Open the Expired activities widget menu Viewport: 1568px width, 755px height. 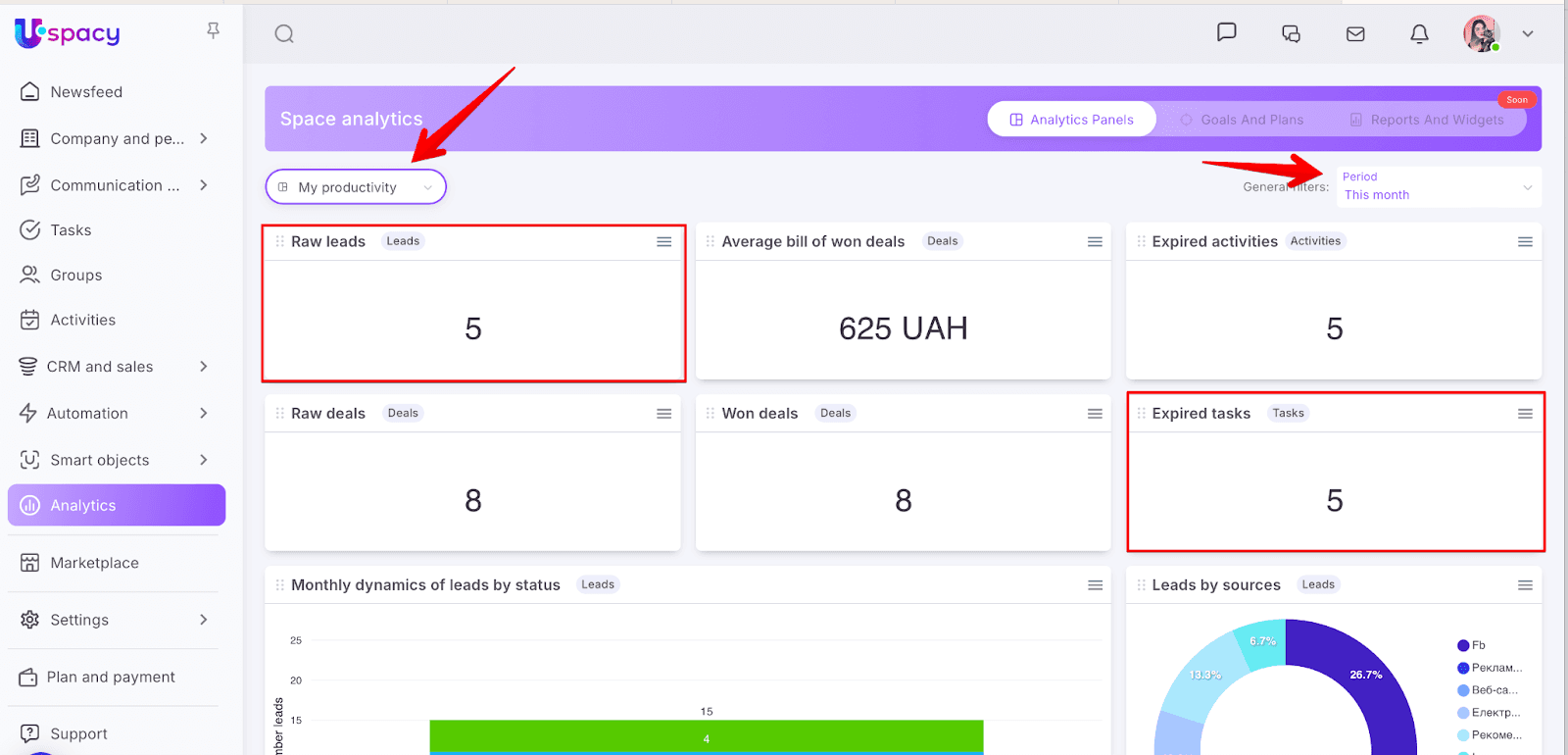[1525, 242]
